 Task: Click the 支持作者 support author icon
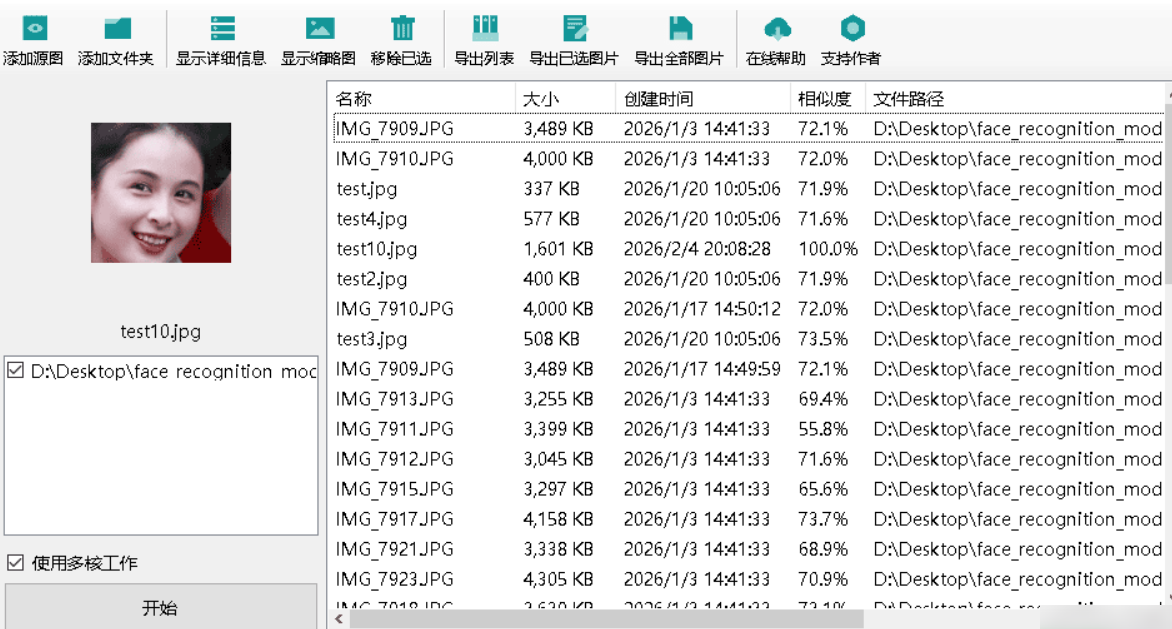click(852, 28)
